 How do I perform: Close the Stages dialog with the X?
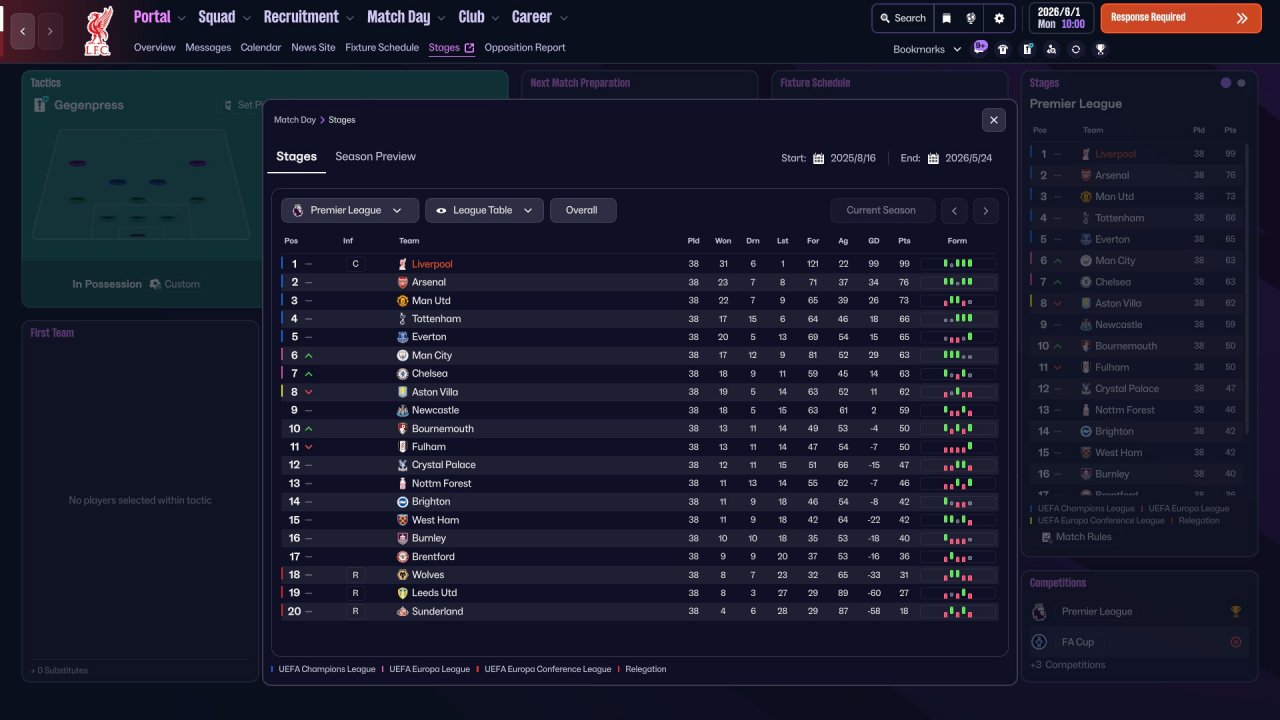pyautogui.click(x=993, y=120)
